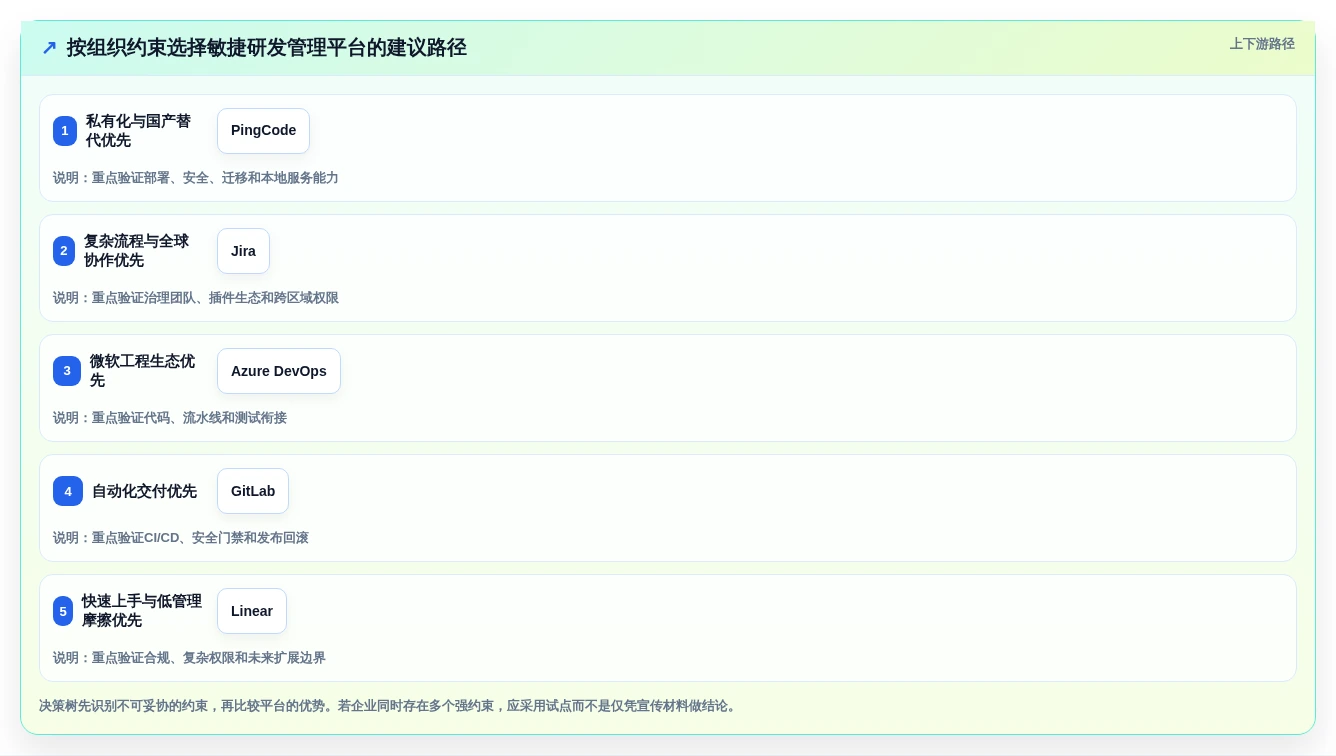The height and width of the screenshot is (756, 1336).
Task: Click step number 5 badge
Action: click(63, 611)
